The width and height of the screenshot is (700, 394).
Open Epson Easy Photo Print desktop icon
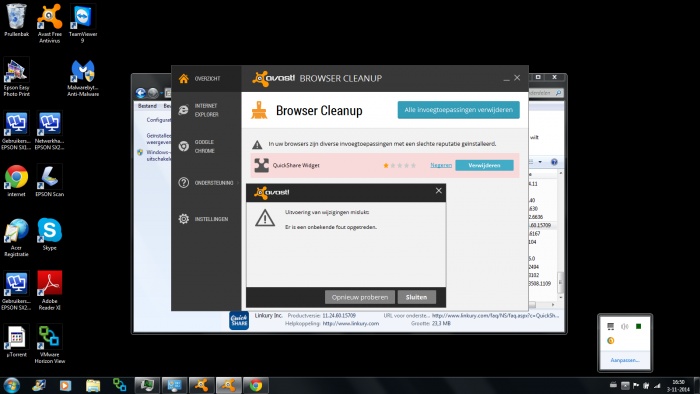pos(17,77)
